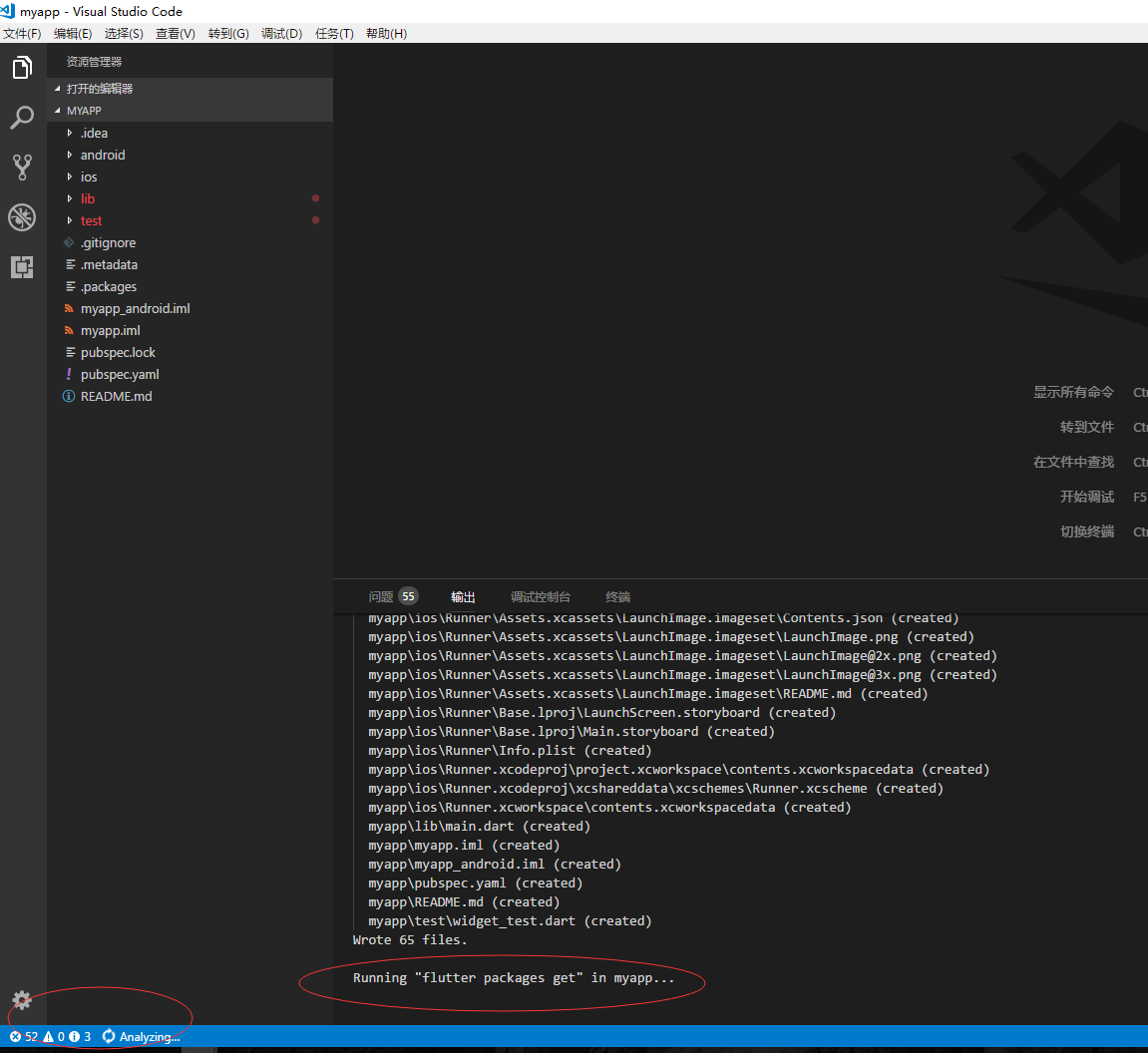Click the VS Code logo in title bar
Screen dimensions: 1148x1053
tap(8, 11)
